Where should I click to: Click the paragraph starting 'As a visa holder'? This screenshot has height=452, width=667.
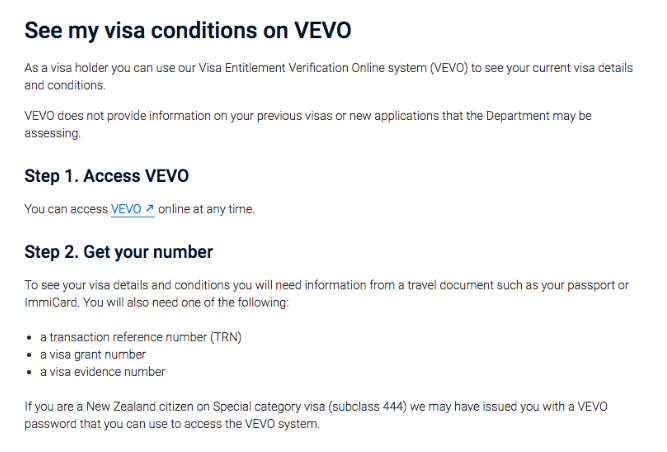tap(328, 77)
